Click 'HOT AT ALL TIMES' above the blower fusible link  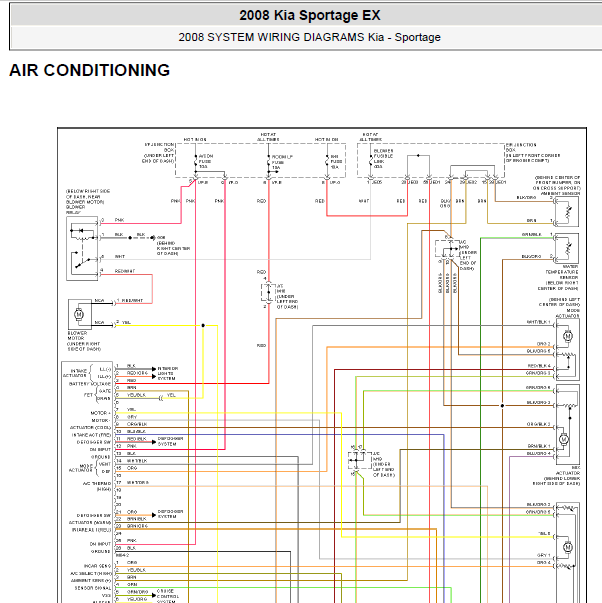371,137
